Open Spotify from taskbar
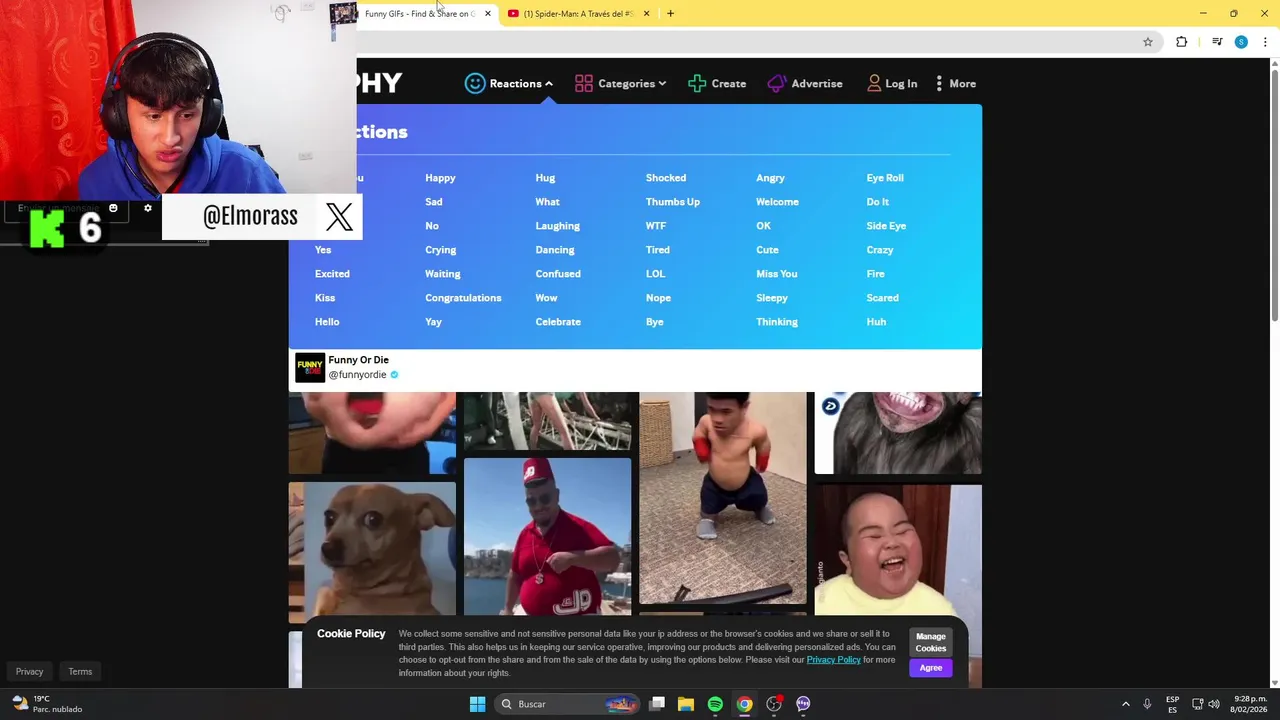1280x720 pixels. 715,704
